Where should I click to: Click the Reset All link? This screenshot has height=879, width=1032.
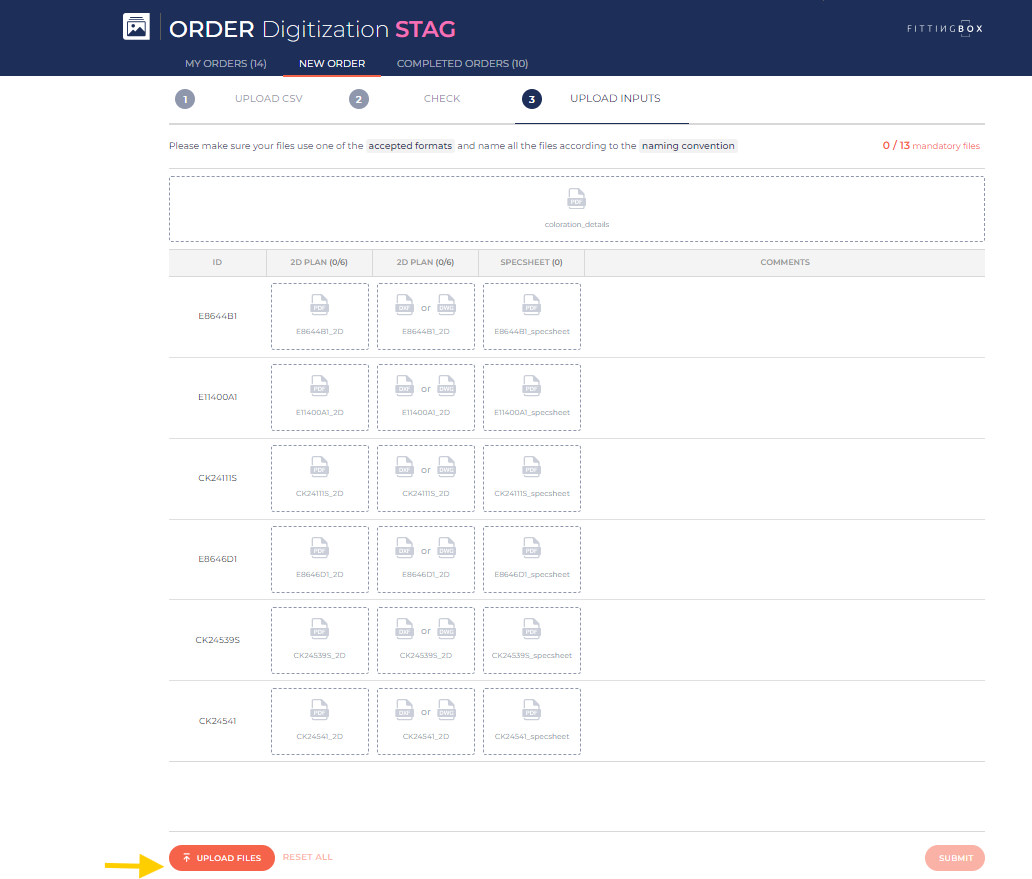click(307, 857)
